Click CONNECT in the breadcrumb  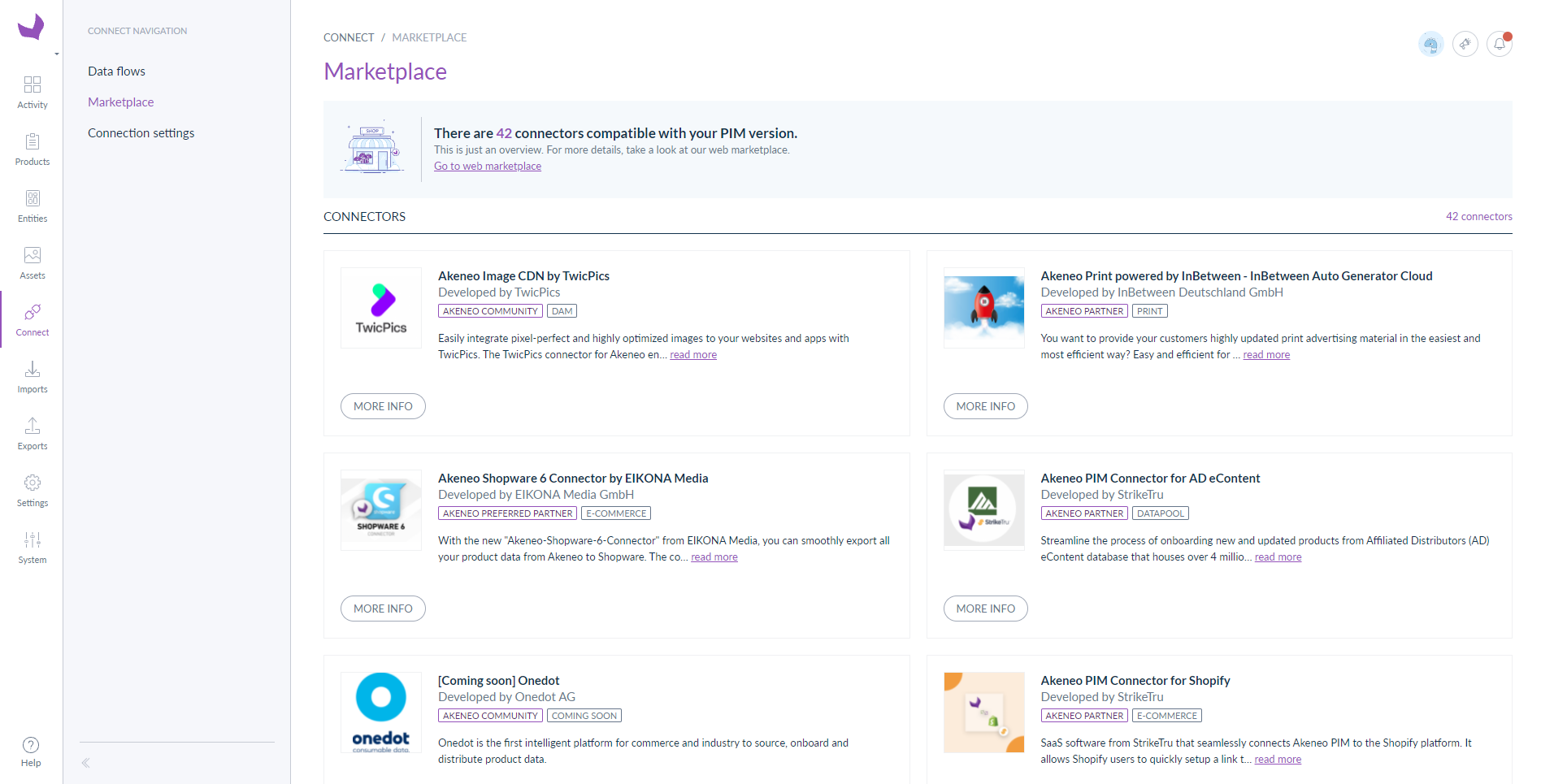349,37
